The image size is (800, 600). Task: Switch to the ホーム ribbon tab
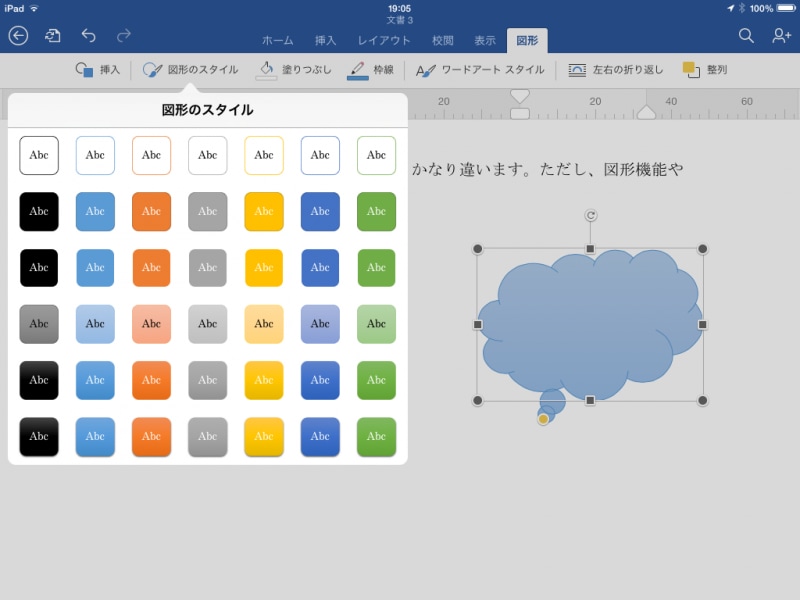coord(277,41)
